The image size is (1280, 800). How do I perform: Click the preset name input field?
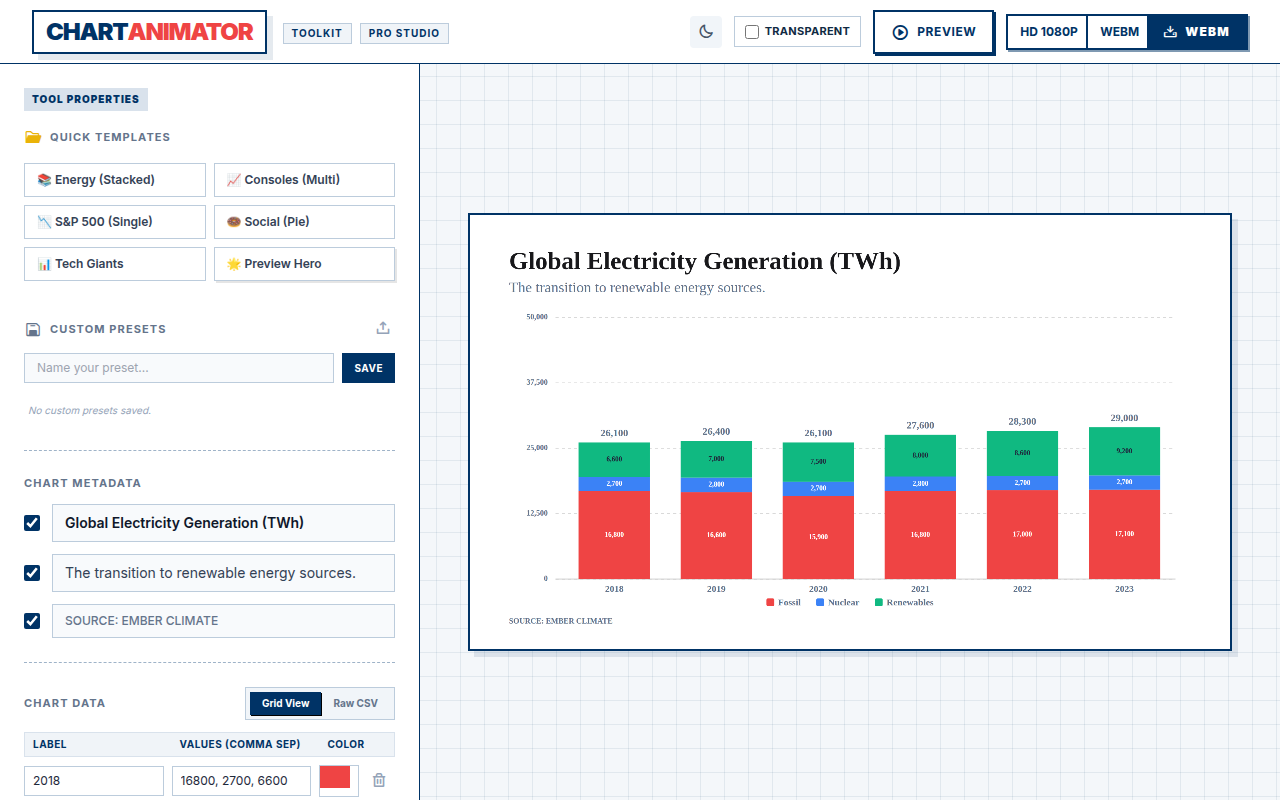[x=179, y=368]
